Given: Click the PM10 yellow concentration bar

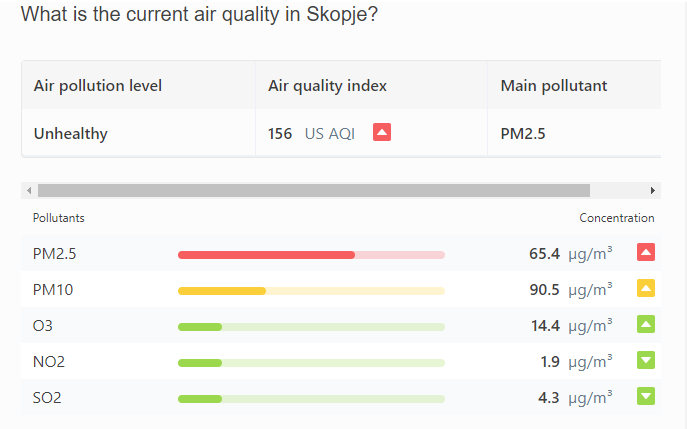Looking at the screenshot, I should (x=222, y=291).
